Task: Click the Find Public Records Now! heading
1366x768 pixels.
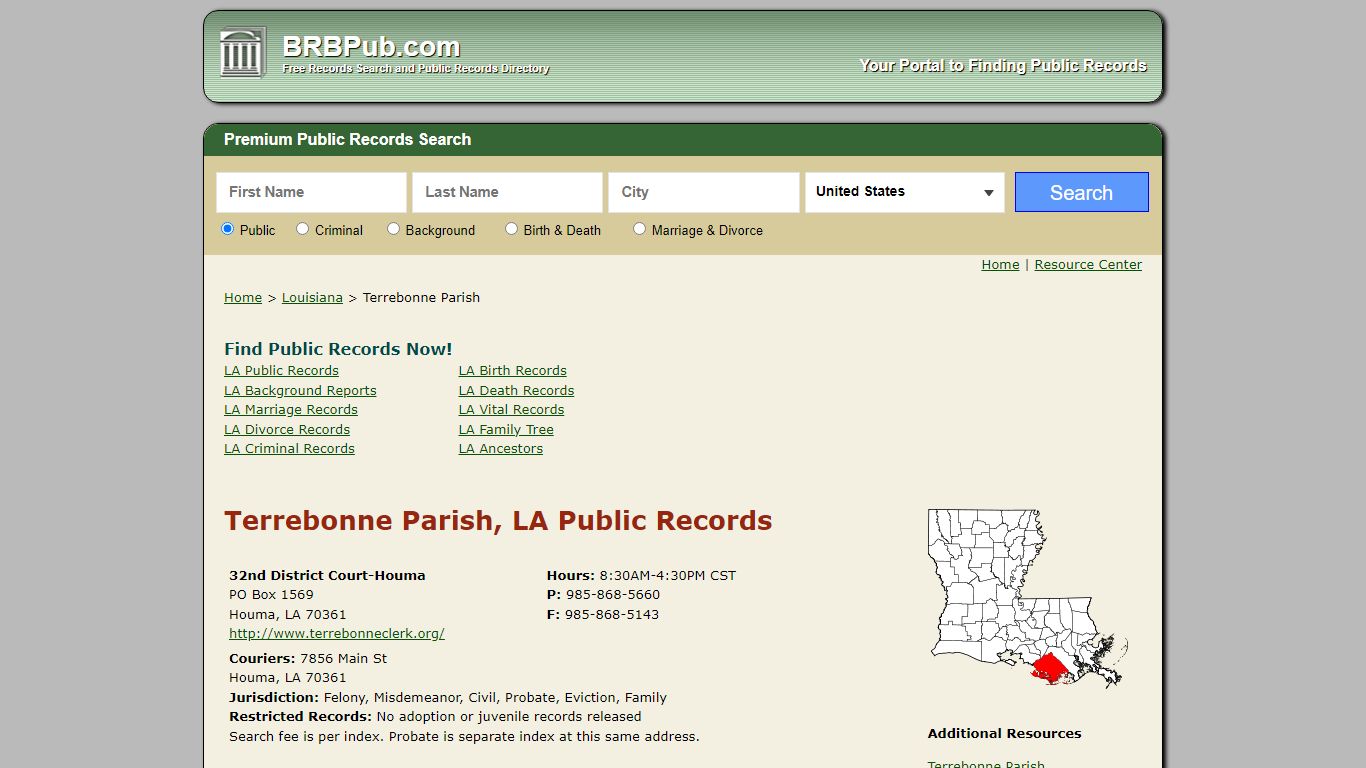Action: (x=338, y=349)
